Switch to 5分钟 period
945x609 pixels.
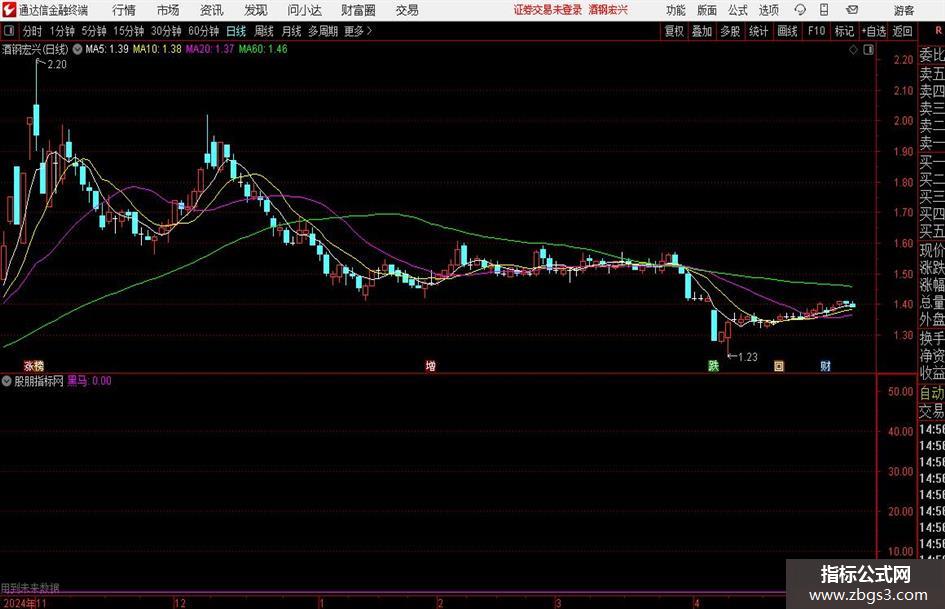pos(94,31)
